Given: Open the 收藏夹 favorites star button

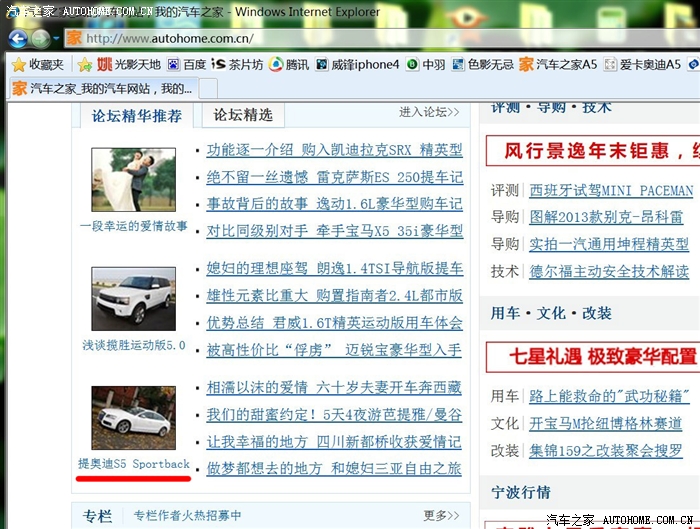Looking at the screenshot, I should point(38,65).
